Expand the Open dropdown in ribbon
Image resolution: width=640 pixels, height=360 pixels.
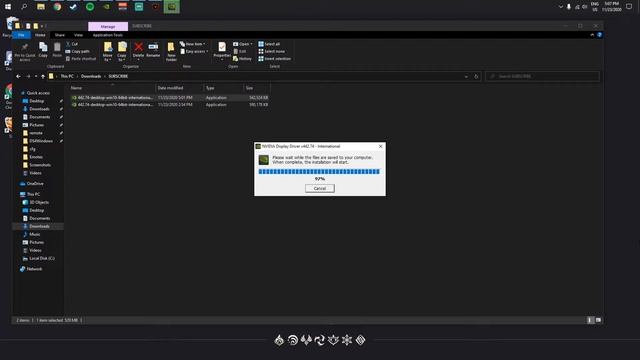(x=243, y=44)
